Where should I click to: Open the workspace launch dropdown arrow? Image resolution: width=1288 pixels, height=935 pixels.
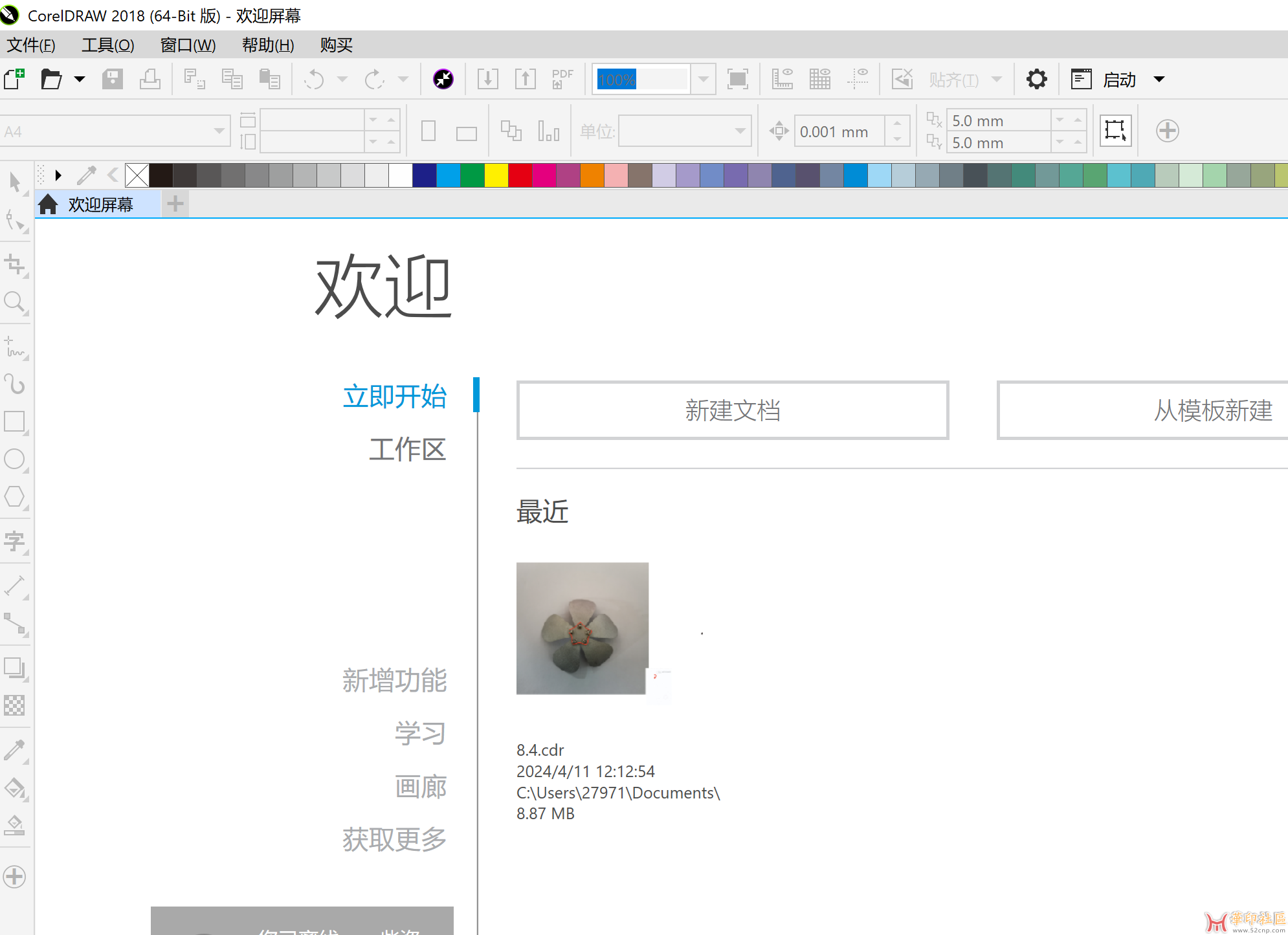click(x=1159, y=79)
